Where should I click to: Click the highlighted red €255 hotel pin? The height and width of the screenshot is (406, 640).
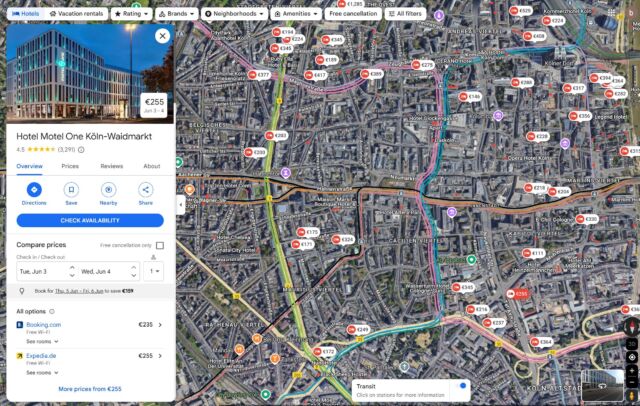(518, 293)
